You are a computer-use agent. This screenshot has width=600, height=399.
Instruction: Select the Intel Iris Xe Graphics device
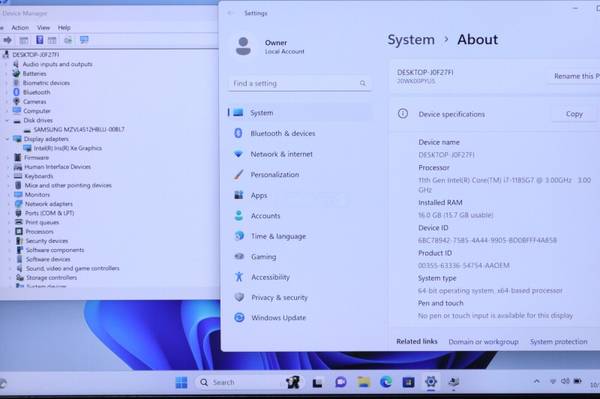click(x=67, y=148)
